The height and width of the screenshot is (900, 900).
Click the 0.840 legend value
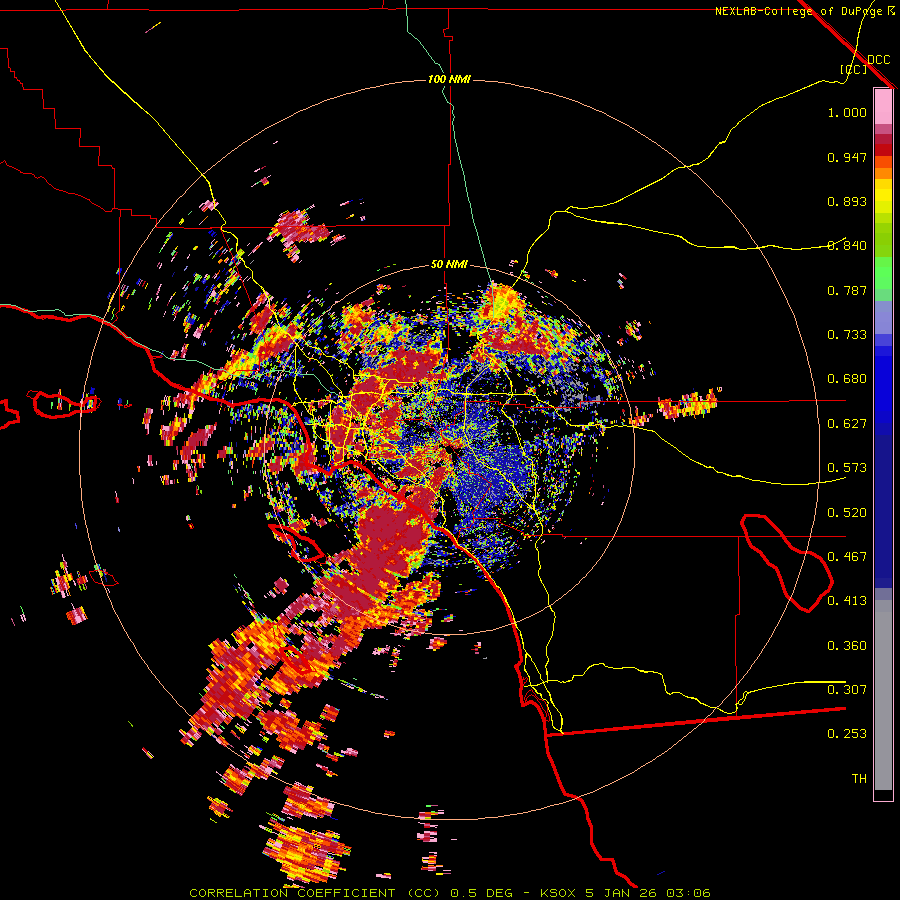pos(847,246)
